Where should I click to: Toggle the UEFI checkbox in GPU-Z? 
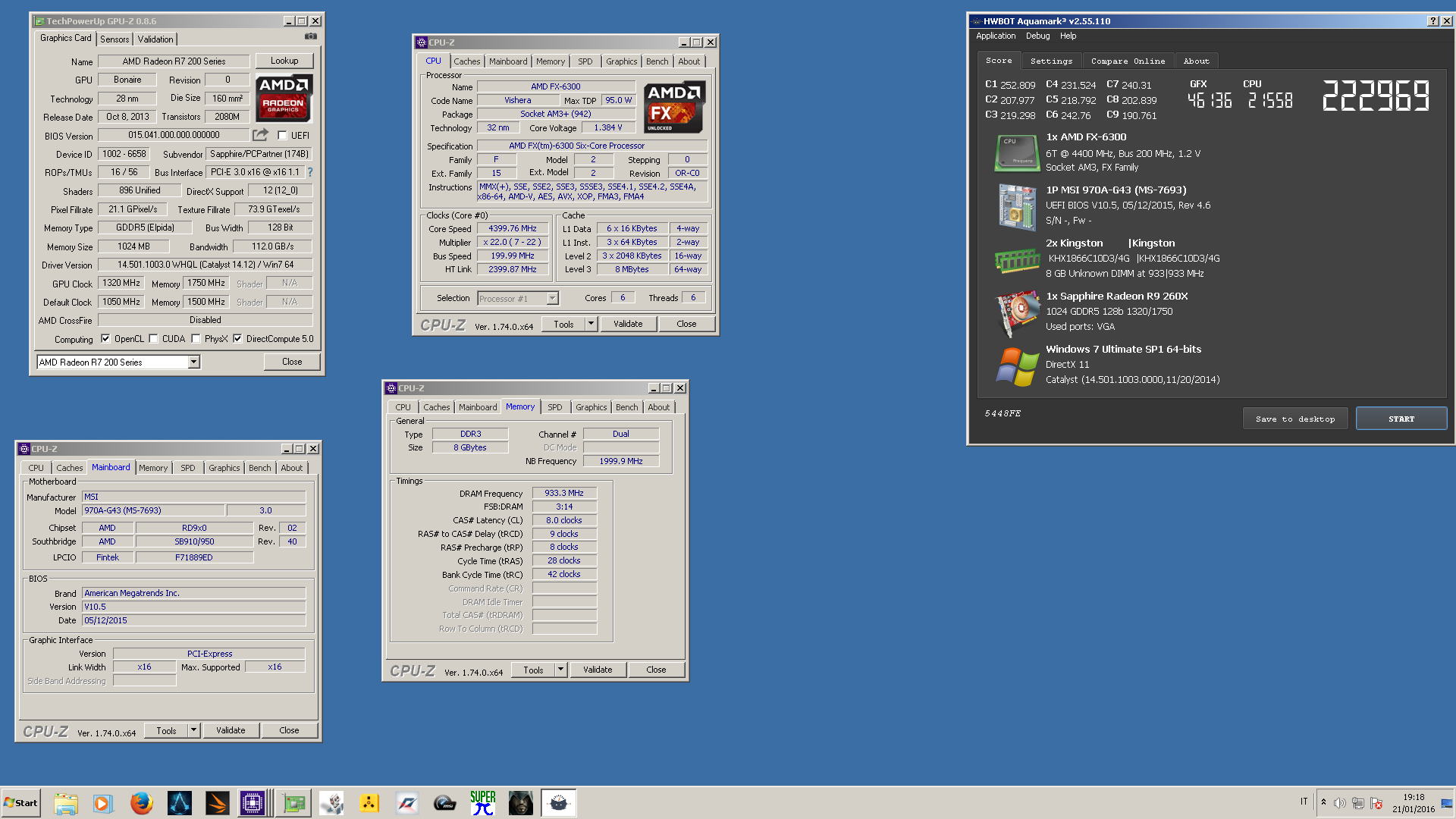282,136
